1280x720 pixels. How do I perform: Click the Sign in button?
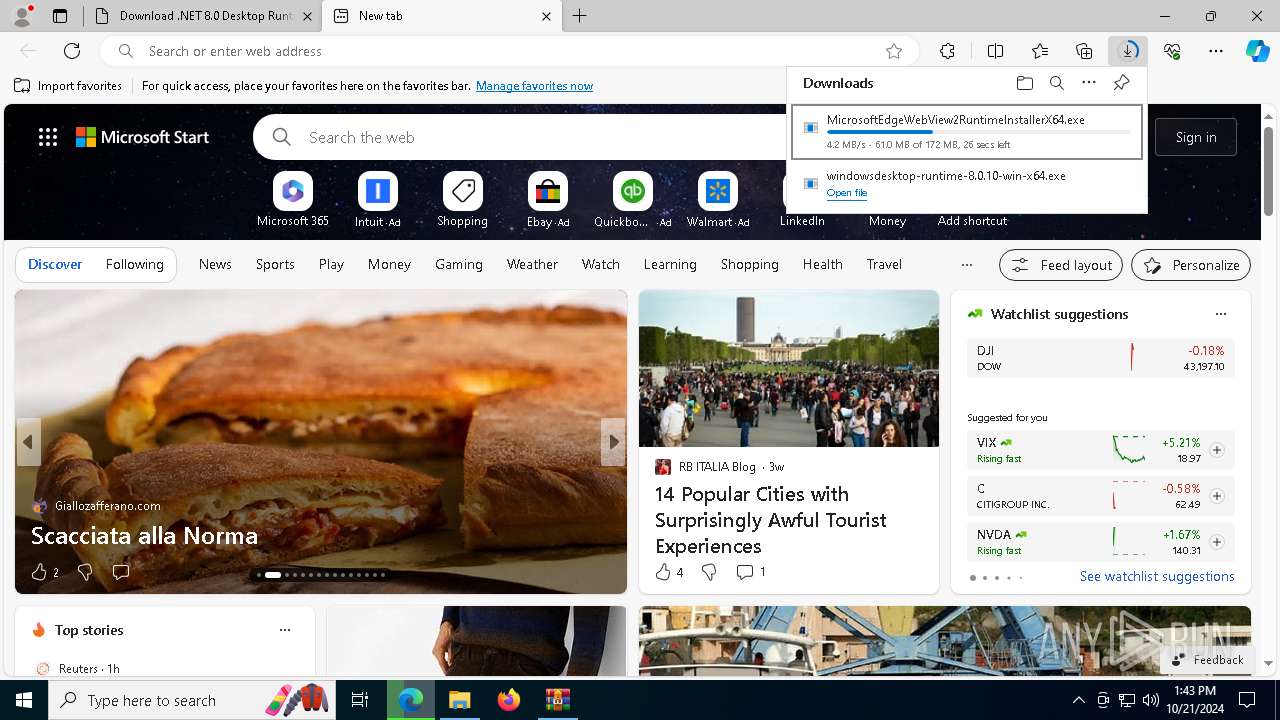[x=1196, y=137]
